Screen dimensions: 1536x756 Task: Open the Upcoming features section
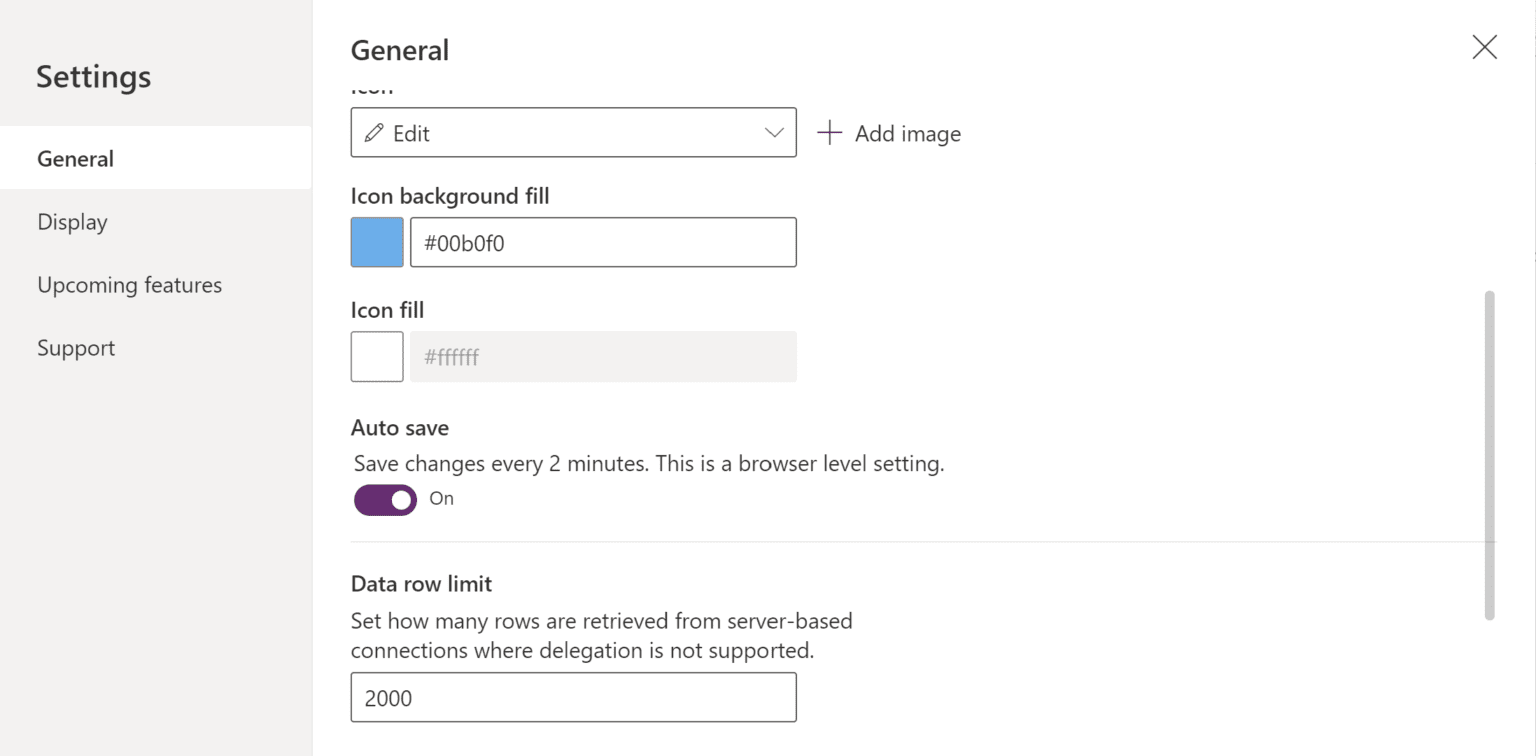click(x=129, y=284)
